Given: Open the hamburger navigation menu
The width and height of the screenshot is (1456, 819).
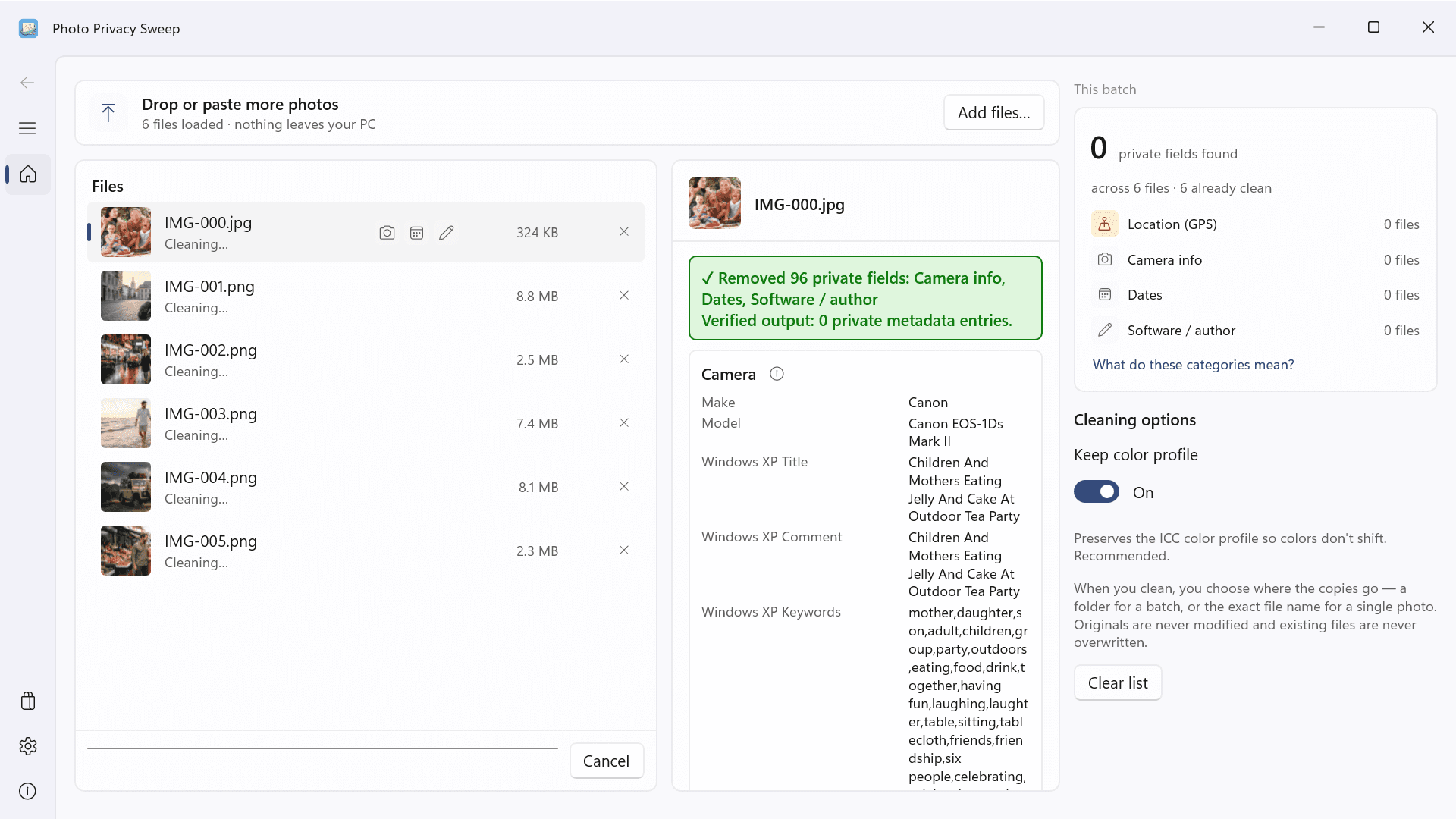Looking at the screenshot, I should pyautogui.click(x=27, y=128).
